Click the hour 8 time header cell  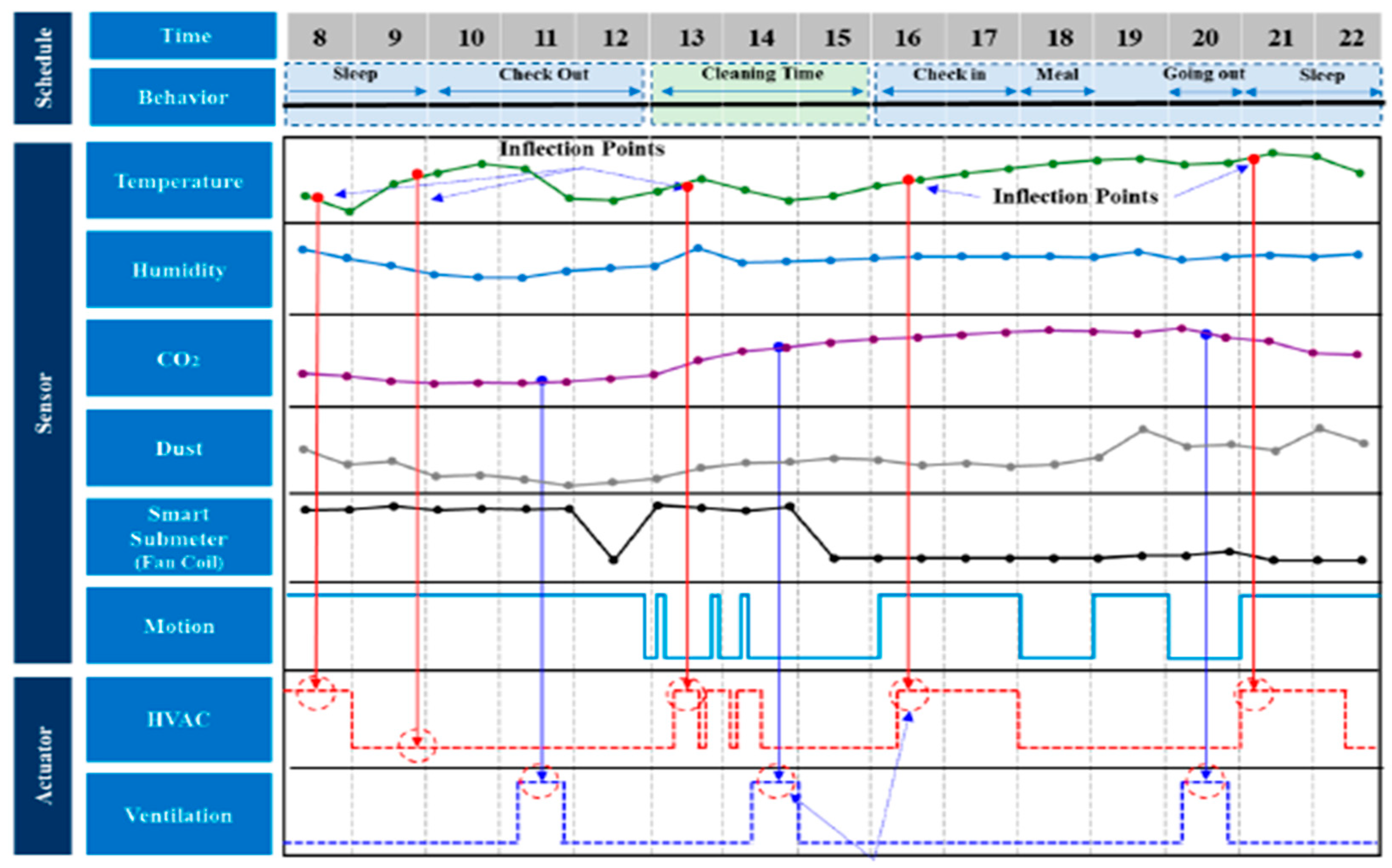320,38
